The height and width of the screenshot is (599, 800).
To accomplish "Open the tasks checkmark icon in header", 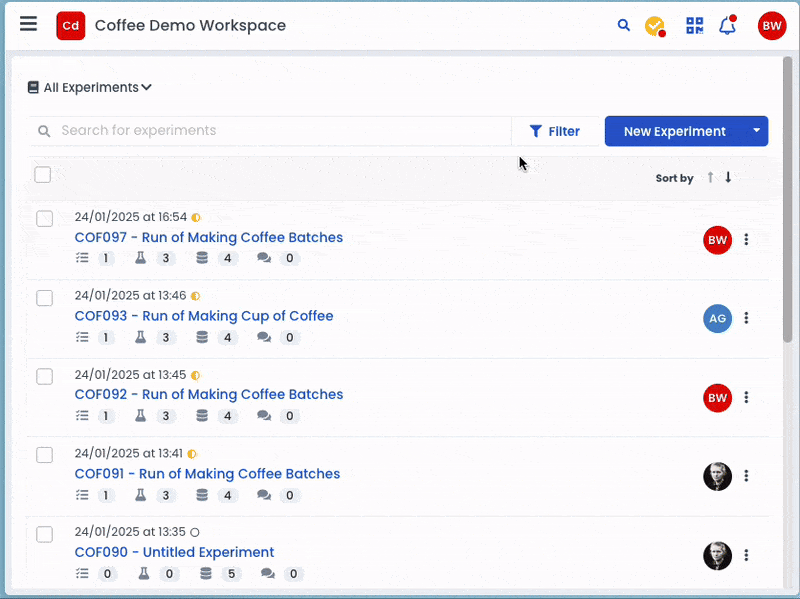I will coord(655,26).
